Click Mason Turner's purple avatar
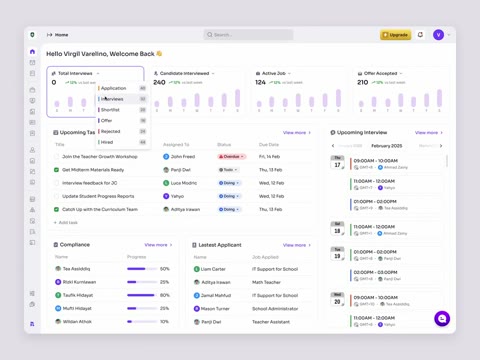 coord(197,309)
